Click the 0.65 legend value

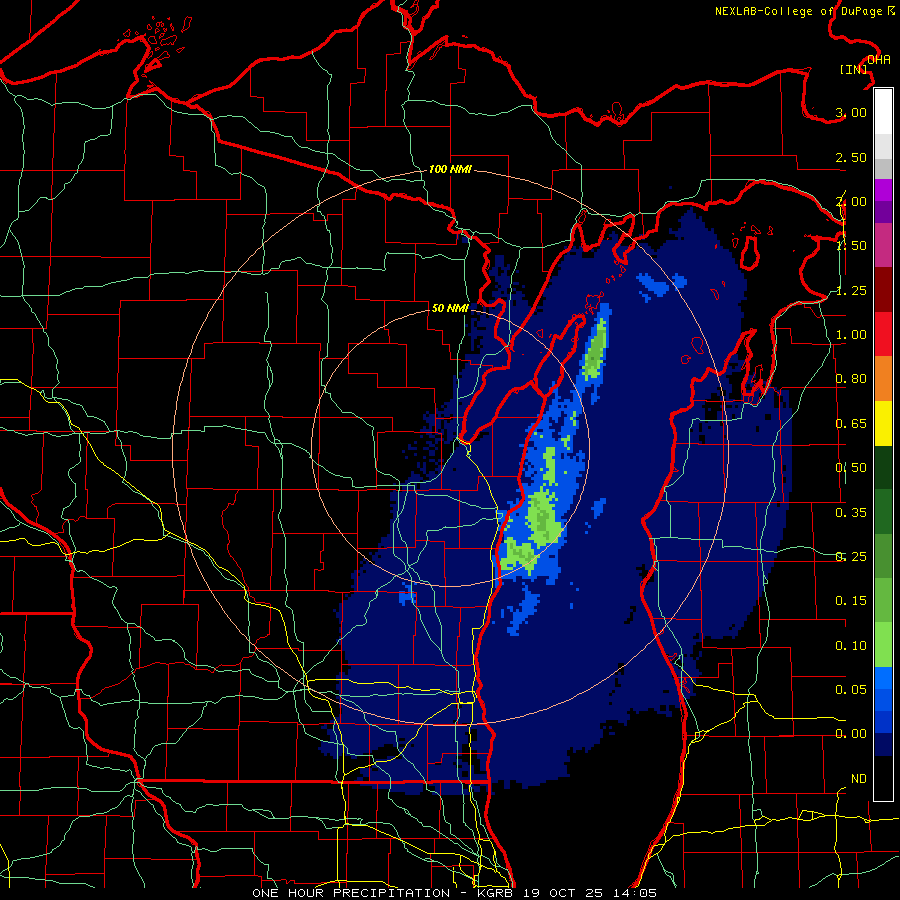coord(851,424)
